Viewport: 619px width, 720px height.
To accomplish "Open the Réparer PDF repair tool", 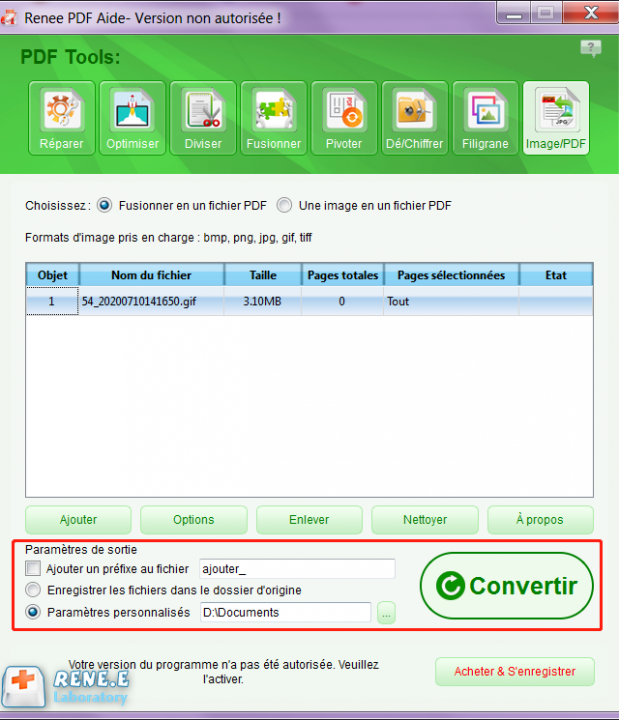I will point(62,118).
